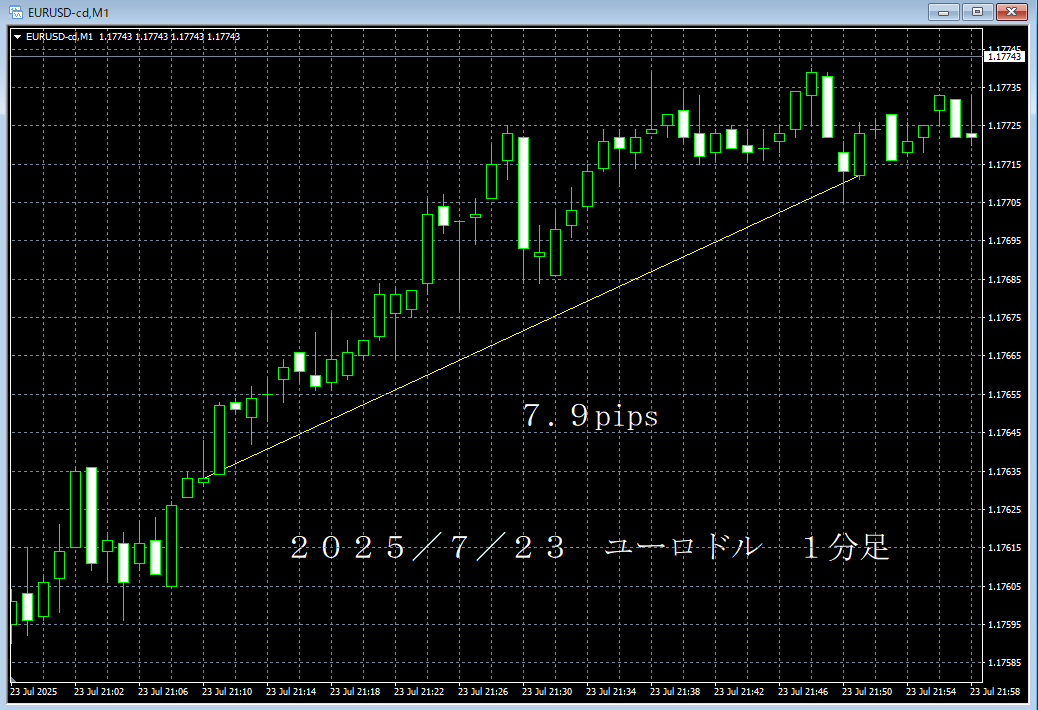Click the '23 Jul 21:02' time label
The height and width of the screenshot is (710, 1038).
coord(99,691)
